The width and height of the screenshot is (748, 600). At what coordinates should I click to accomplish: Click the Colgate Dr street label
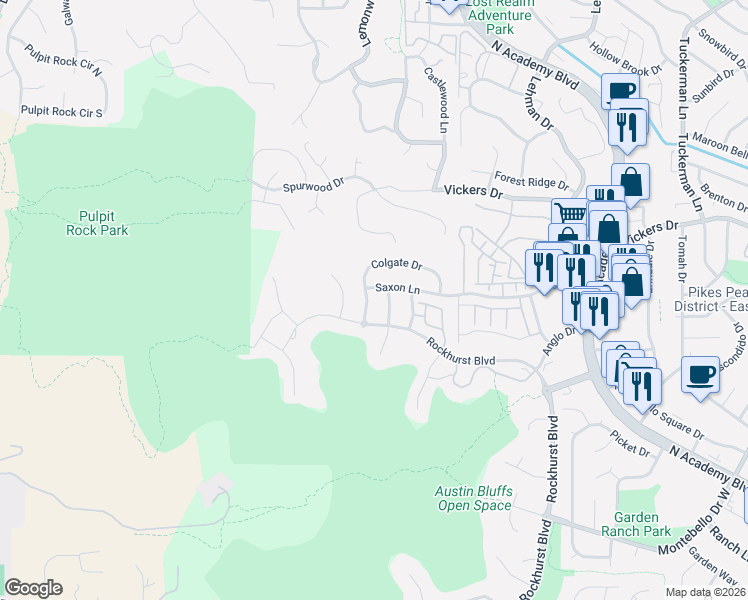(x=397, y=264)
